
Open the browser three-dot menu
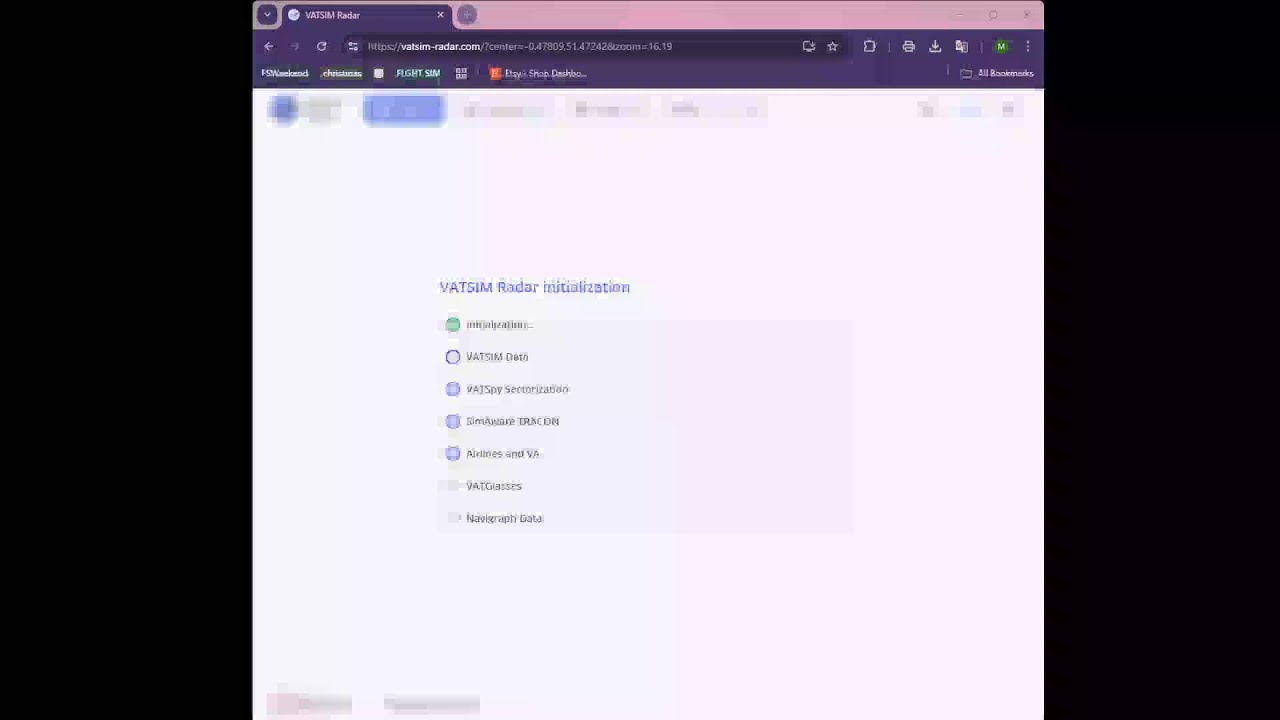(x=1027, y=46)
